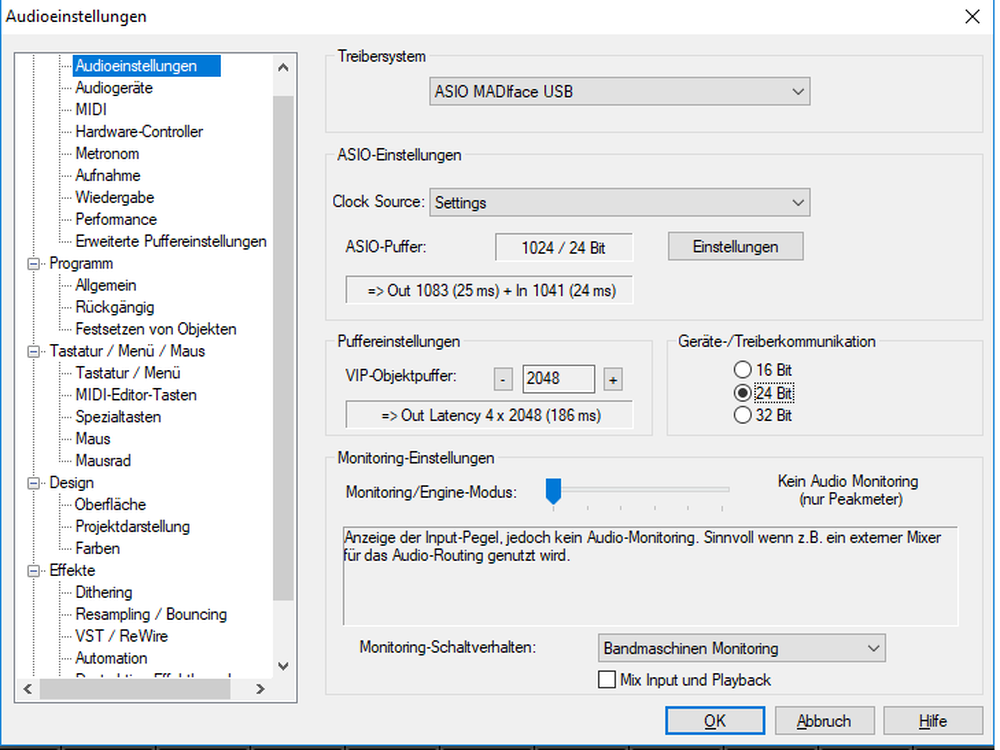
Task: Open the Treibersystem ASIO MADIface dropdown
Action: coord(619,92)
